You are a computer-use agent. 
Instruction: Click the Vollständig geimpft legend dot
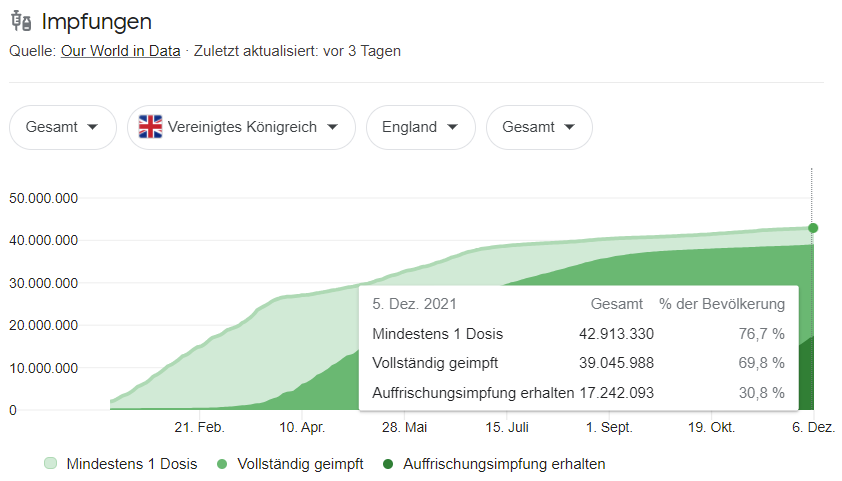pyautogui.click(x=222, y=464)
